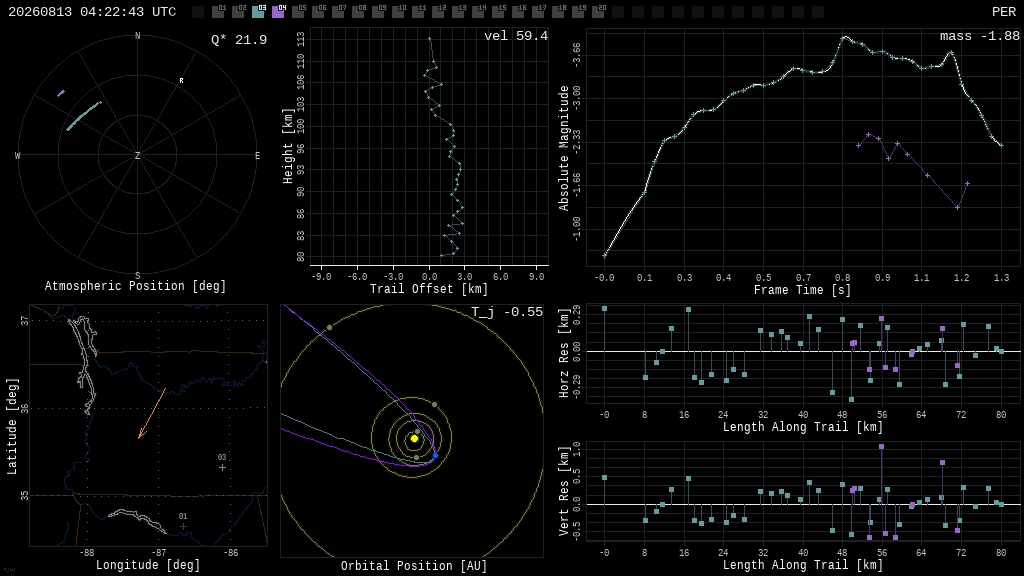Image resolution: width=1024 pixels, height=576 pixels.
Task: Click the blue Earth dot on orbit plot
Action: coord(436,455)
